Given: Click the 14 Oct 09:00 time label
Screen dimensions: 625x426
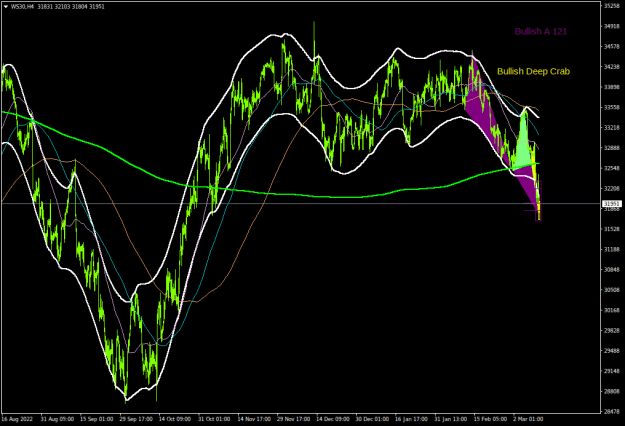Looking at the screenshot, I should coord(175,419).
